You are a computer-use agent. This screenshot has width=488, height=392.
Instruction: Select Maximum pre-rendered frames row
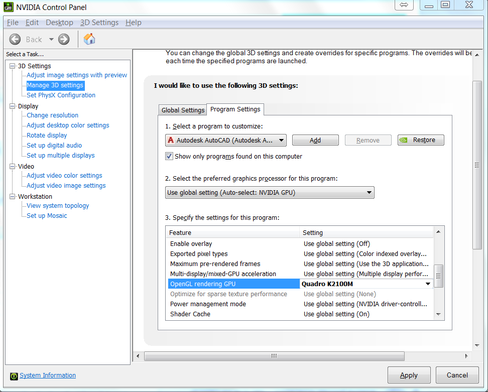[x=300, y=264]
